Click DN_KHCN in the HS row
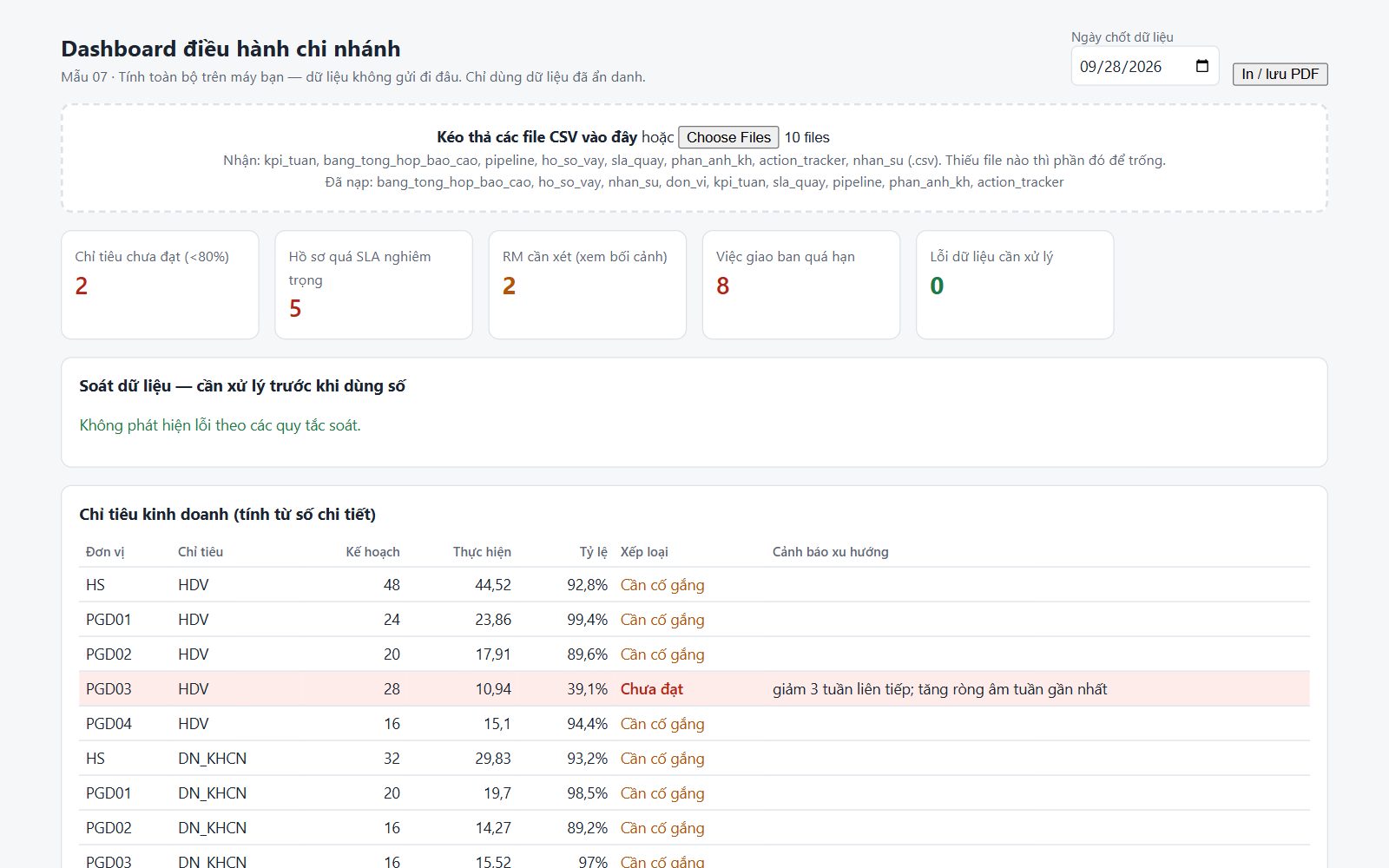 (212, 759)
